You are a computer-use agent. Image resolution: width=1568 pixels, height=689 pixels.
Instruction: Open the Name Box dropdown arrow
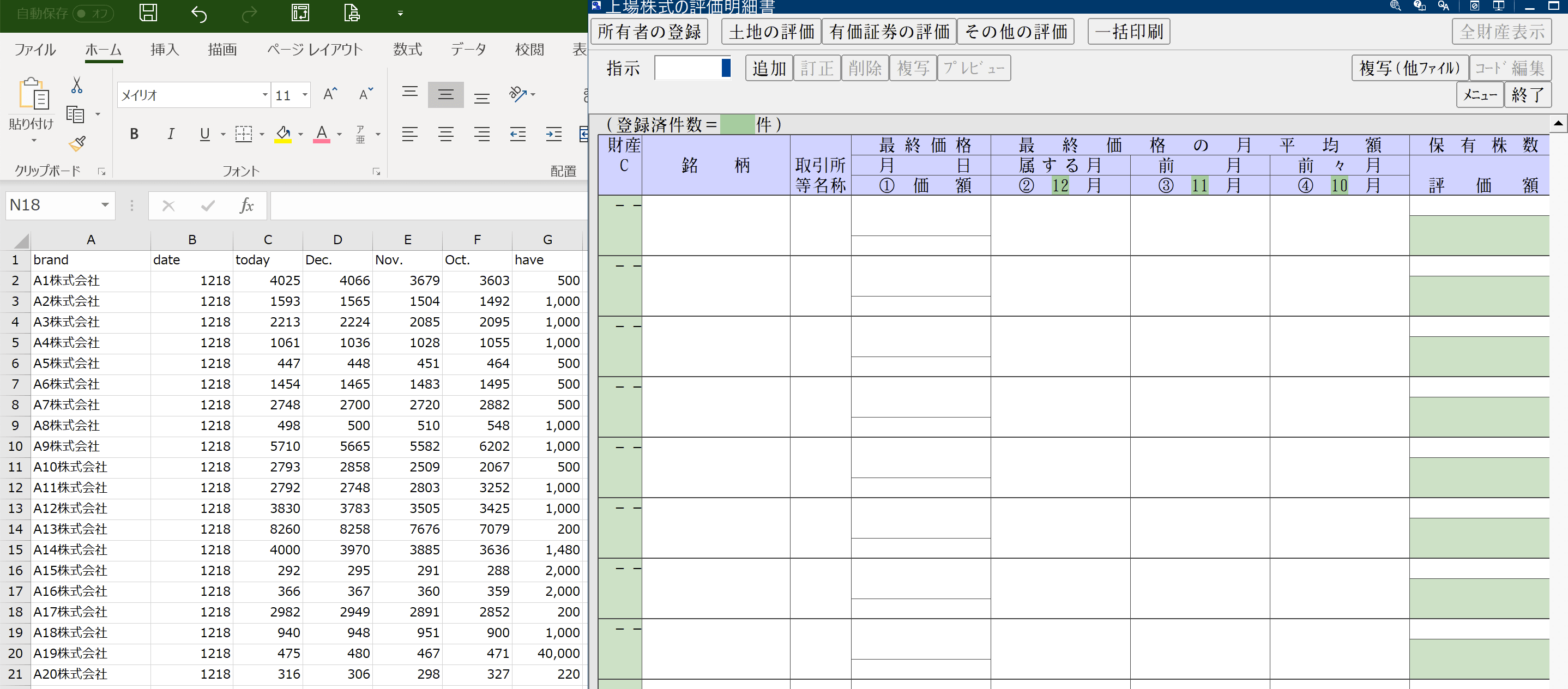[x=105, y=205]
